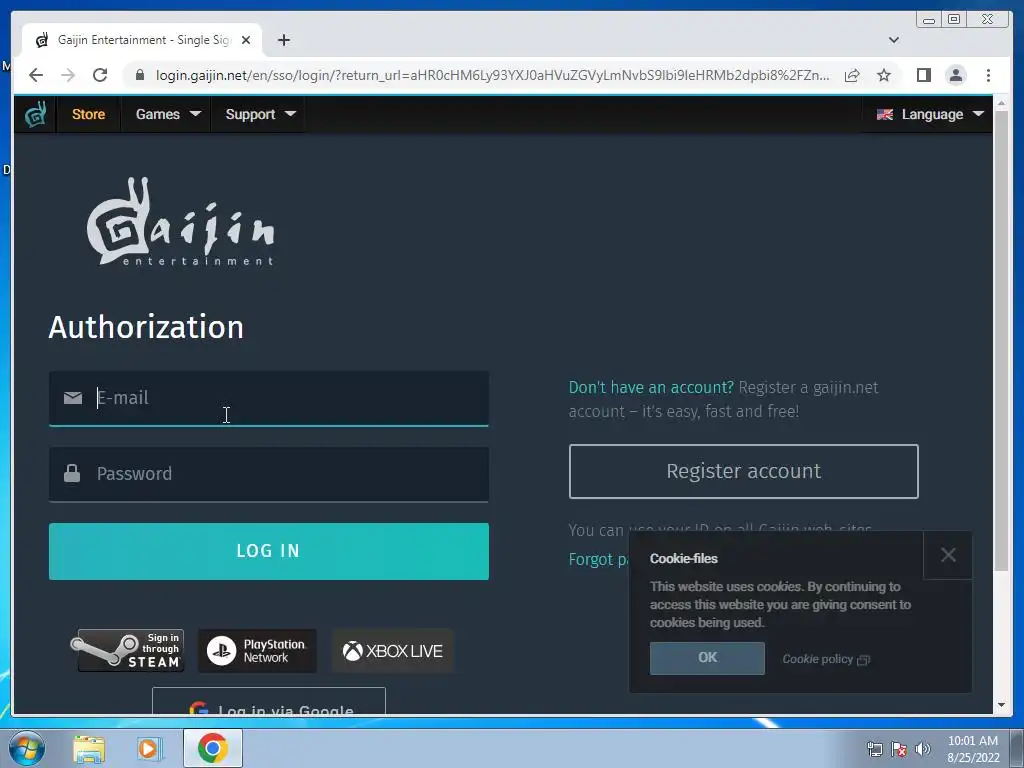This screenshot has height=768, width=1024.
Task: Focus the E-mail input field
Action: 268,398
